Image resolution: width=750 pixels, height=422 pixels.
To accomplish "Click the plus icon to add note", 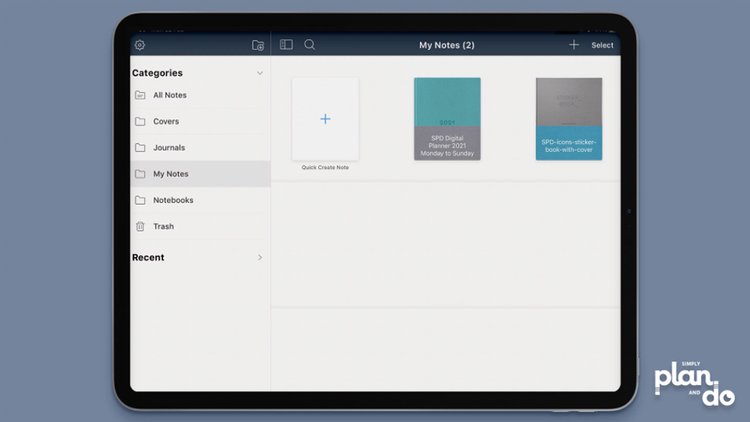I will pyautogui.click(x=574, y=44).
